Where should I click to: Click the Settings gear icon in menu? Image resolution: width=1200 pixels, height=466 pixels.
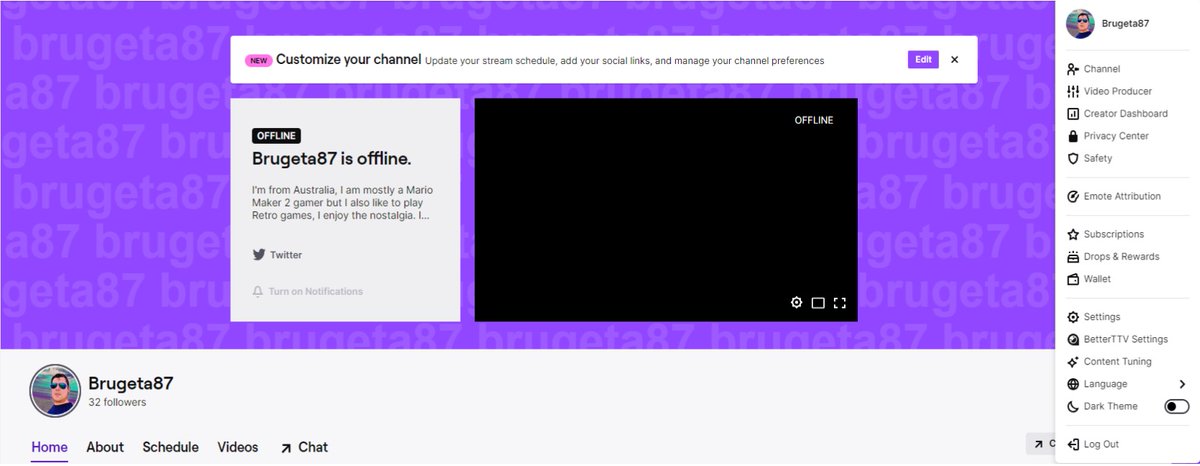point(1073,317)
